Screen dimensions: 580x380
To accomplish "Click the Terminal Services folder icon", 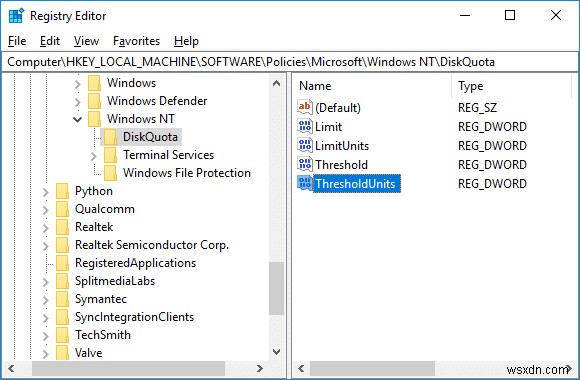I will 111,155.
